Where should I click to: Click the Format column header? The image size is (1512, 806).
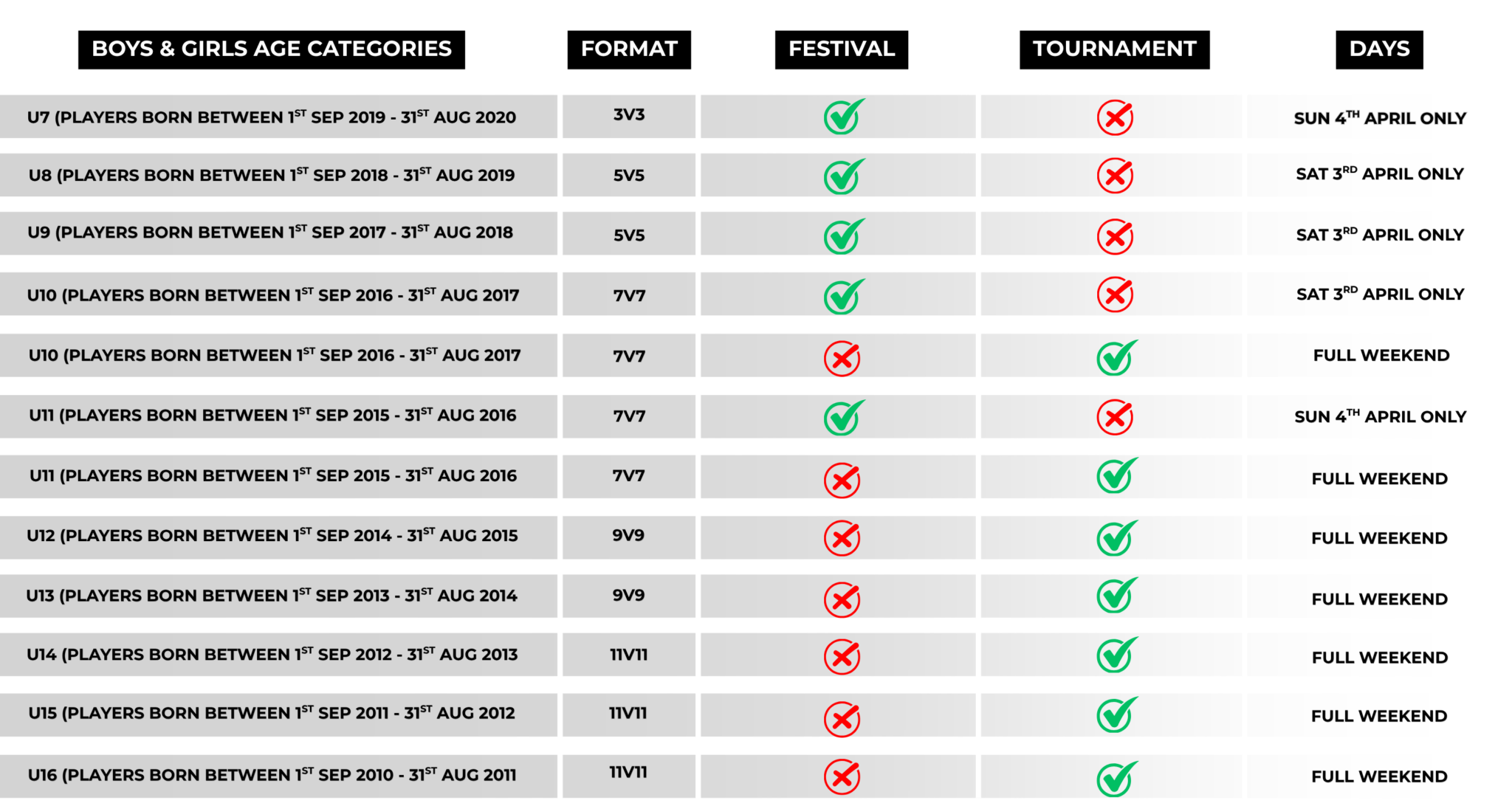point(629,49)
